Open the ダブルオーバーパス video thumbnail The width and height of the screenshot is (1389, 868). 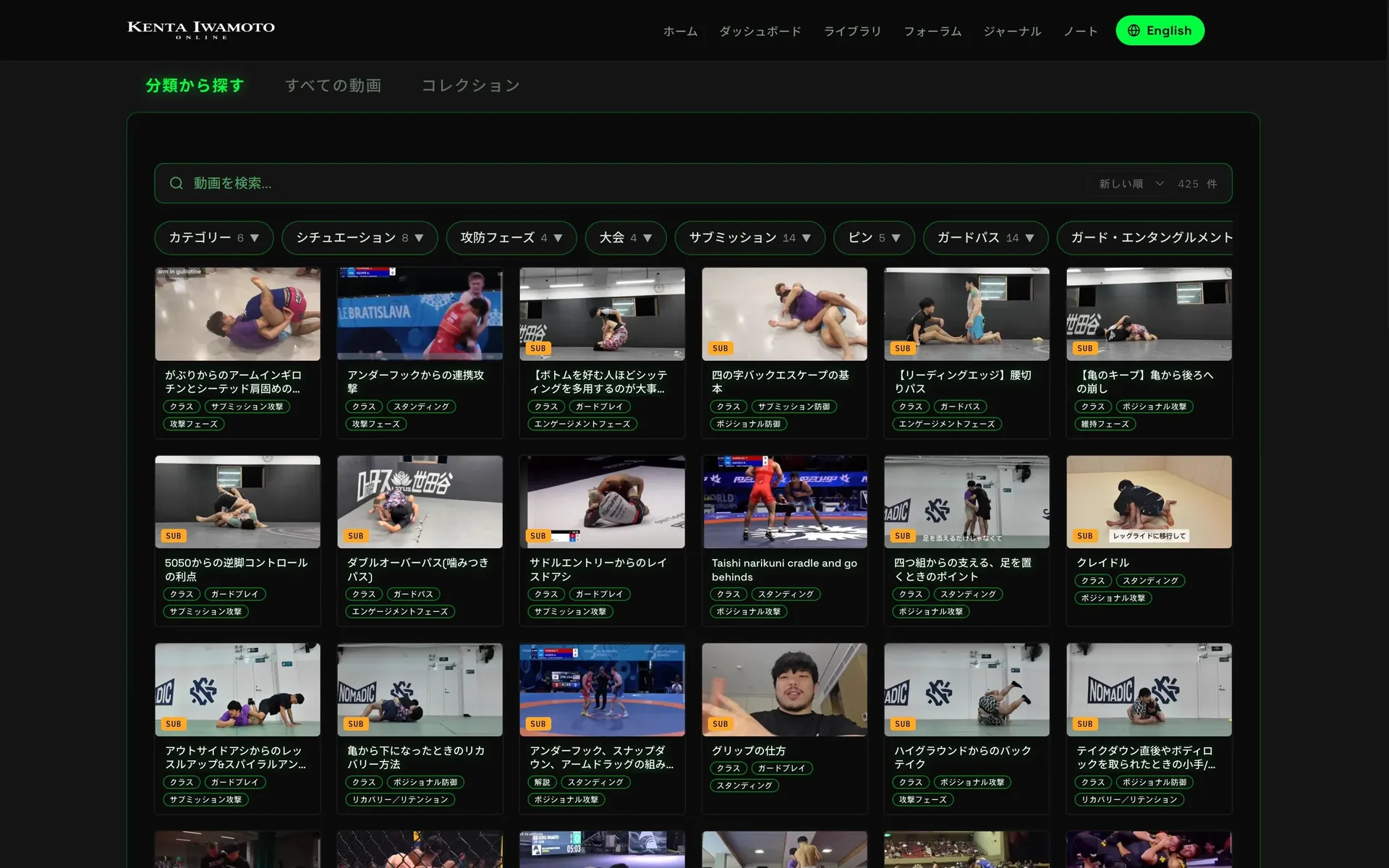click(420, 501)
